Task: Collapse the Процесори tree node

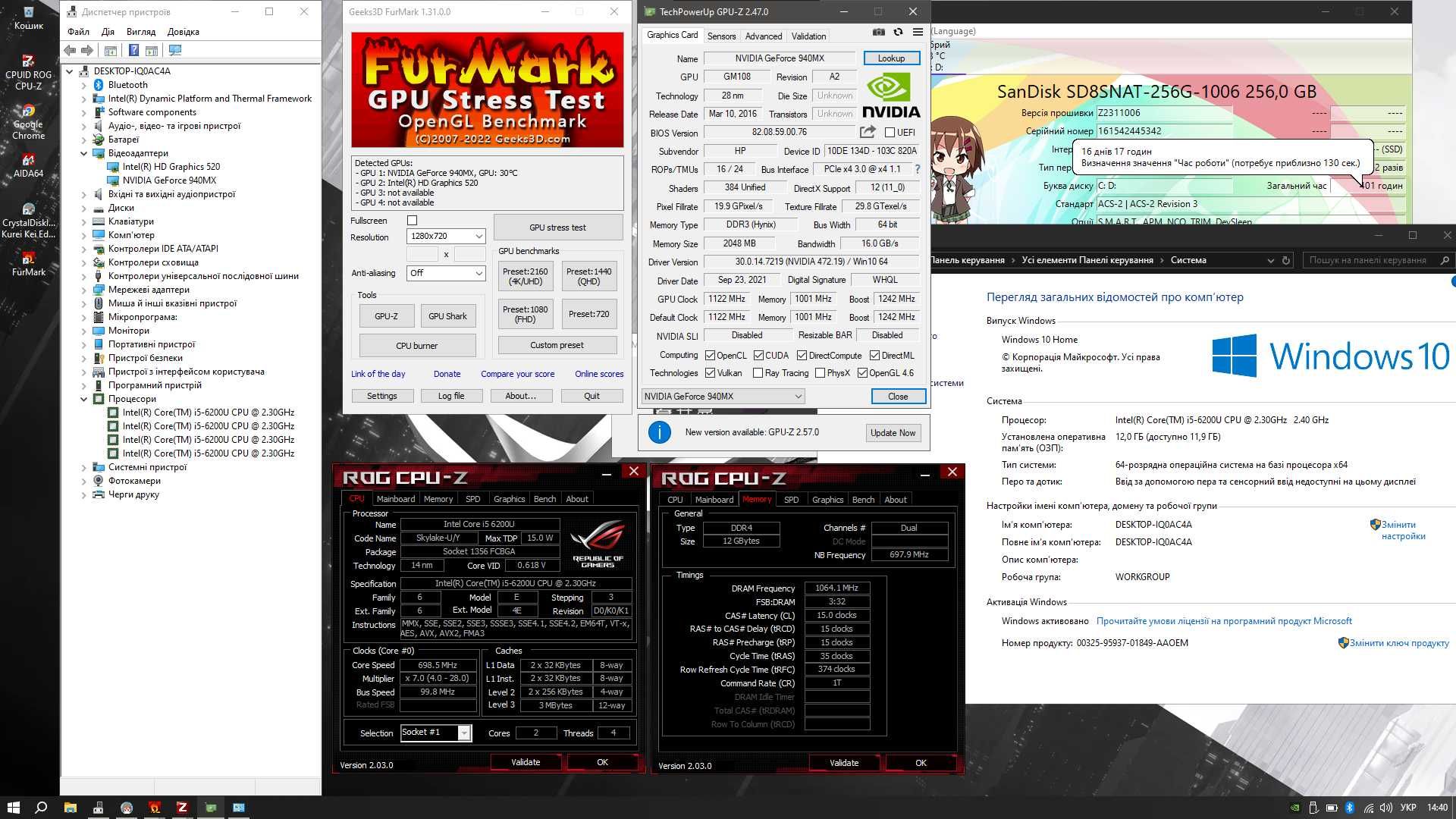Action: 83,399
